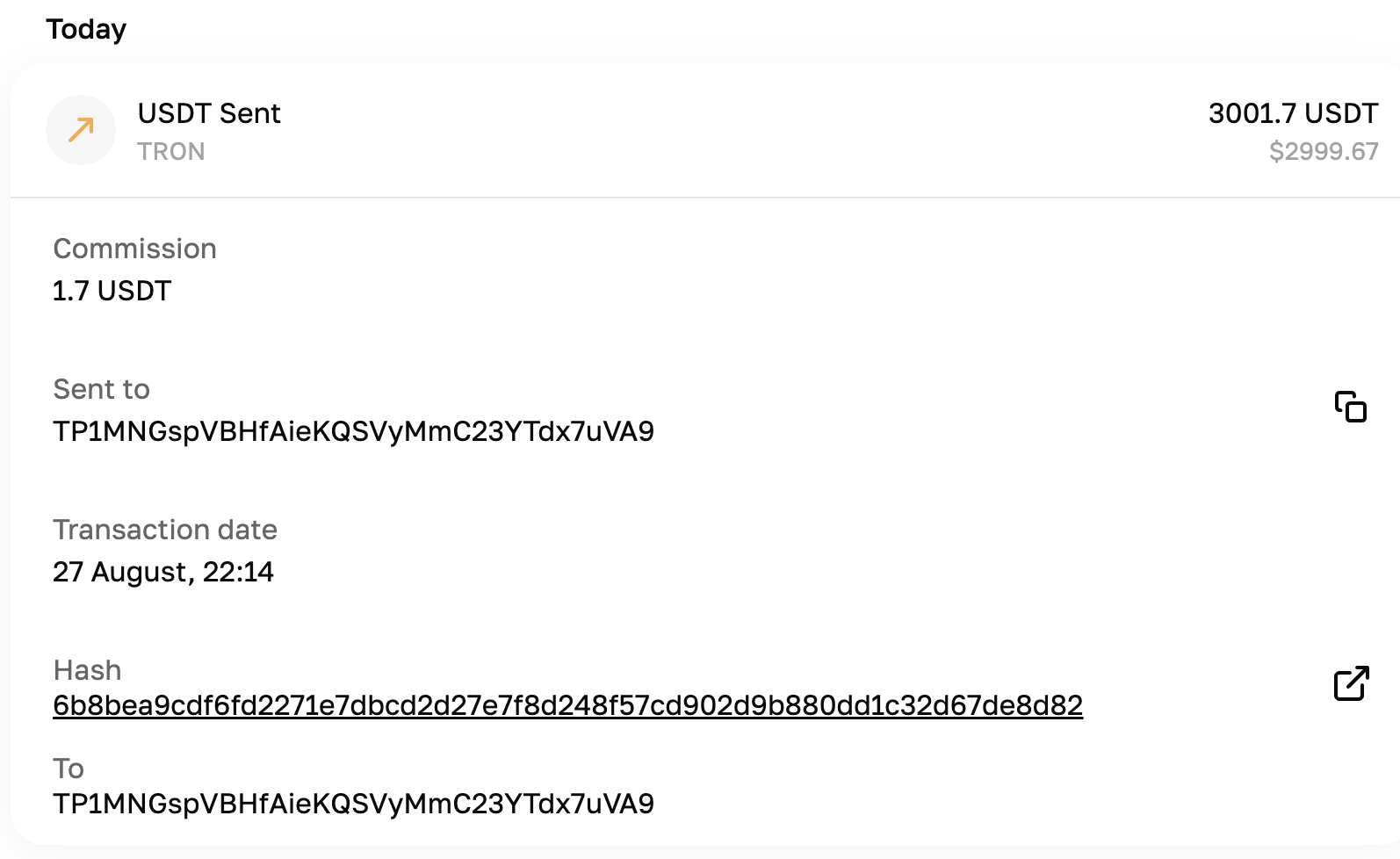
Task: Click the Sent to label
Action: tap(101, 389)
